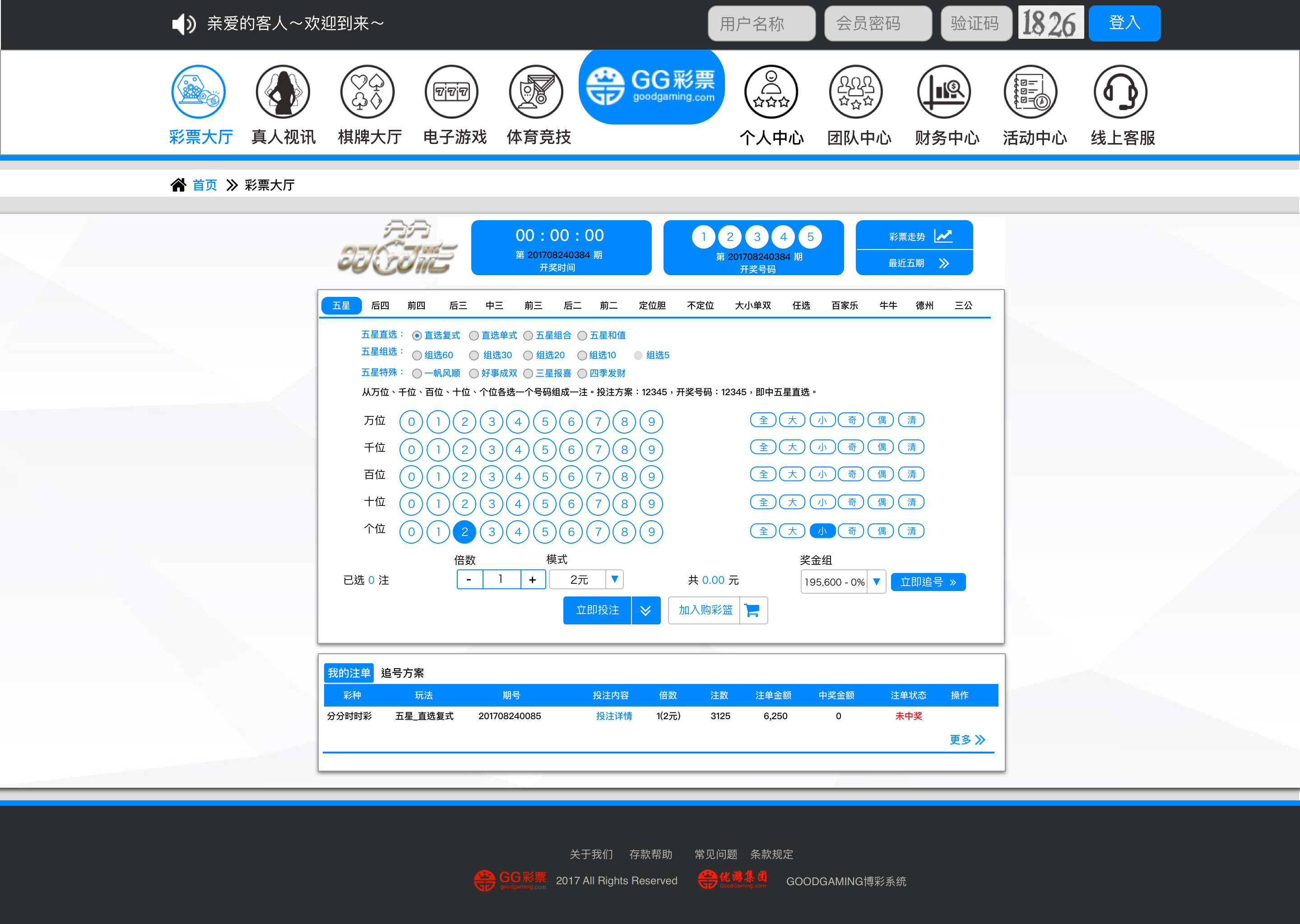Click the 棋牌大厅 card suits icon
1300x924 pixels.
(367, 92)
